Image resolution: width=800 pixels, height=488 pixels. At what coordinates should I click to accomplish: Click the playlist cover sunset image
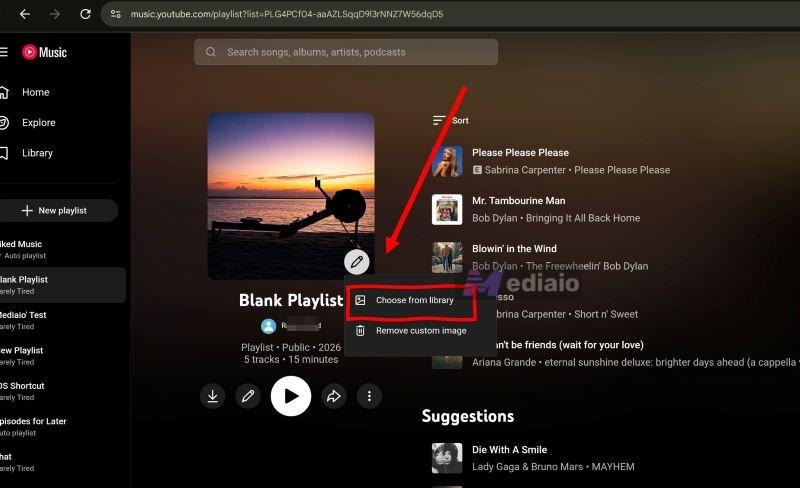click(291, 196)
